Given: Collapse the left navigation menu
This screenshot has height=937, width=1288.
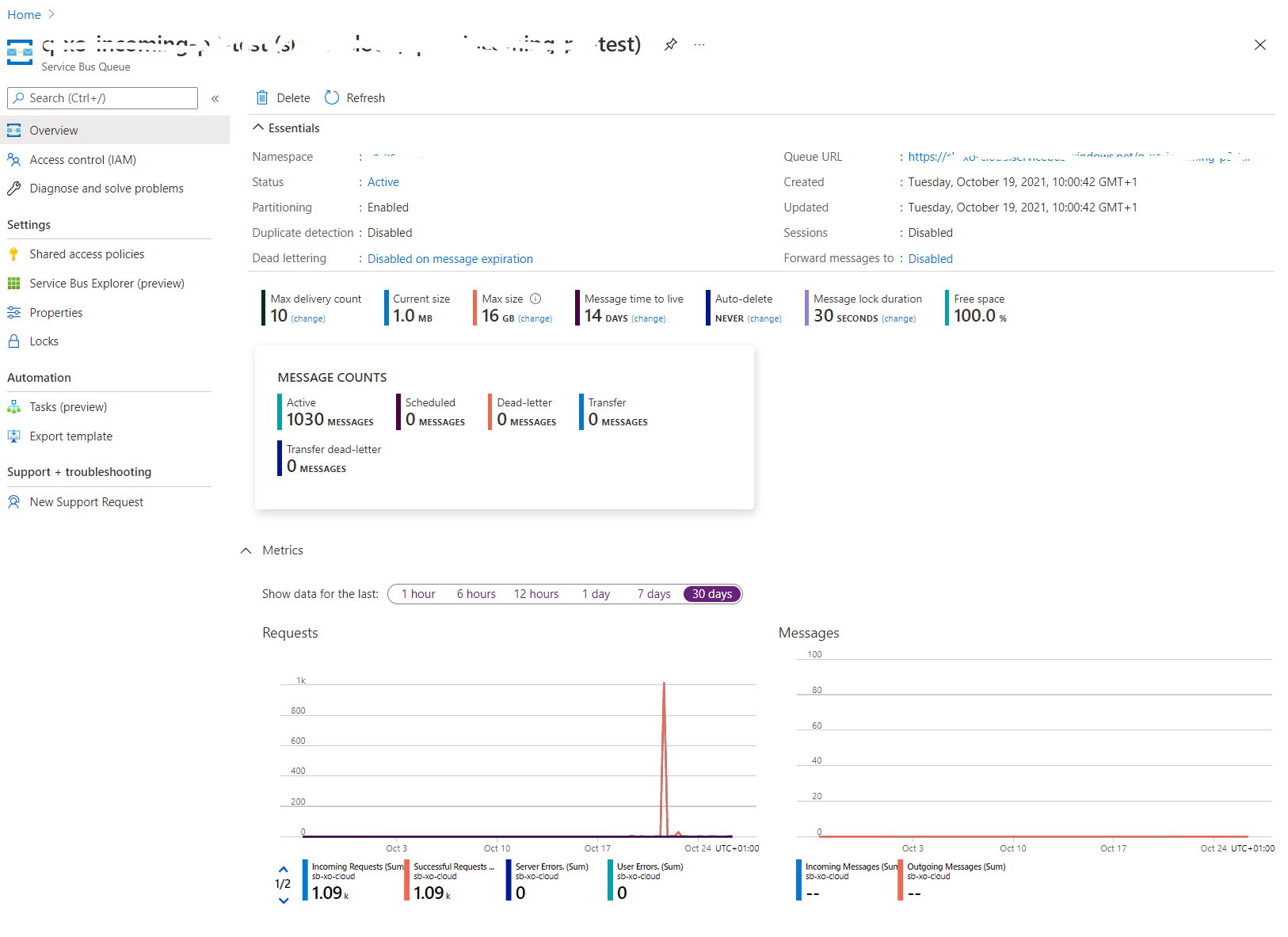Looking at the screenshot, I should tap(215, 98).
